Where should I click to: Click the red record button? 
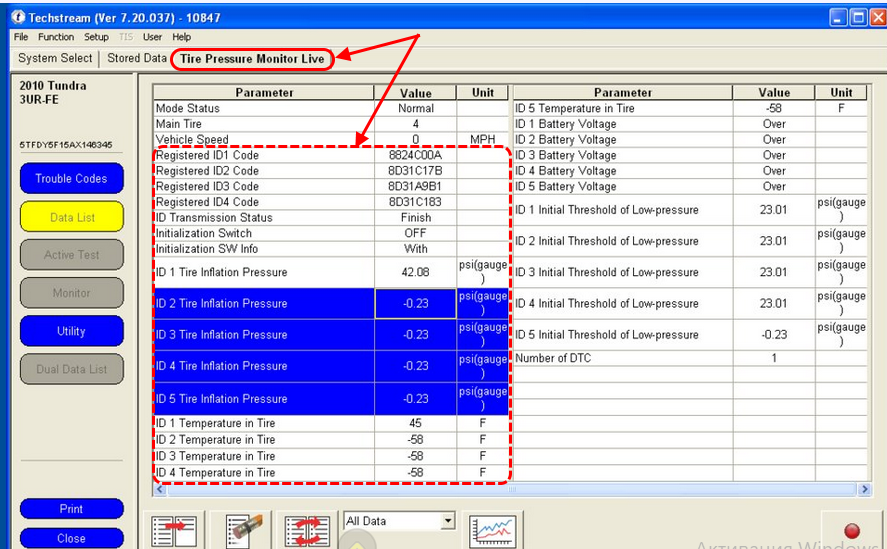(852, 531)
